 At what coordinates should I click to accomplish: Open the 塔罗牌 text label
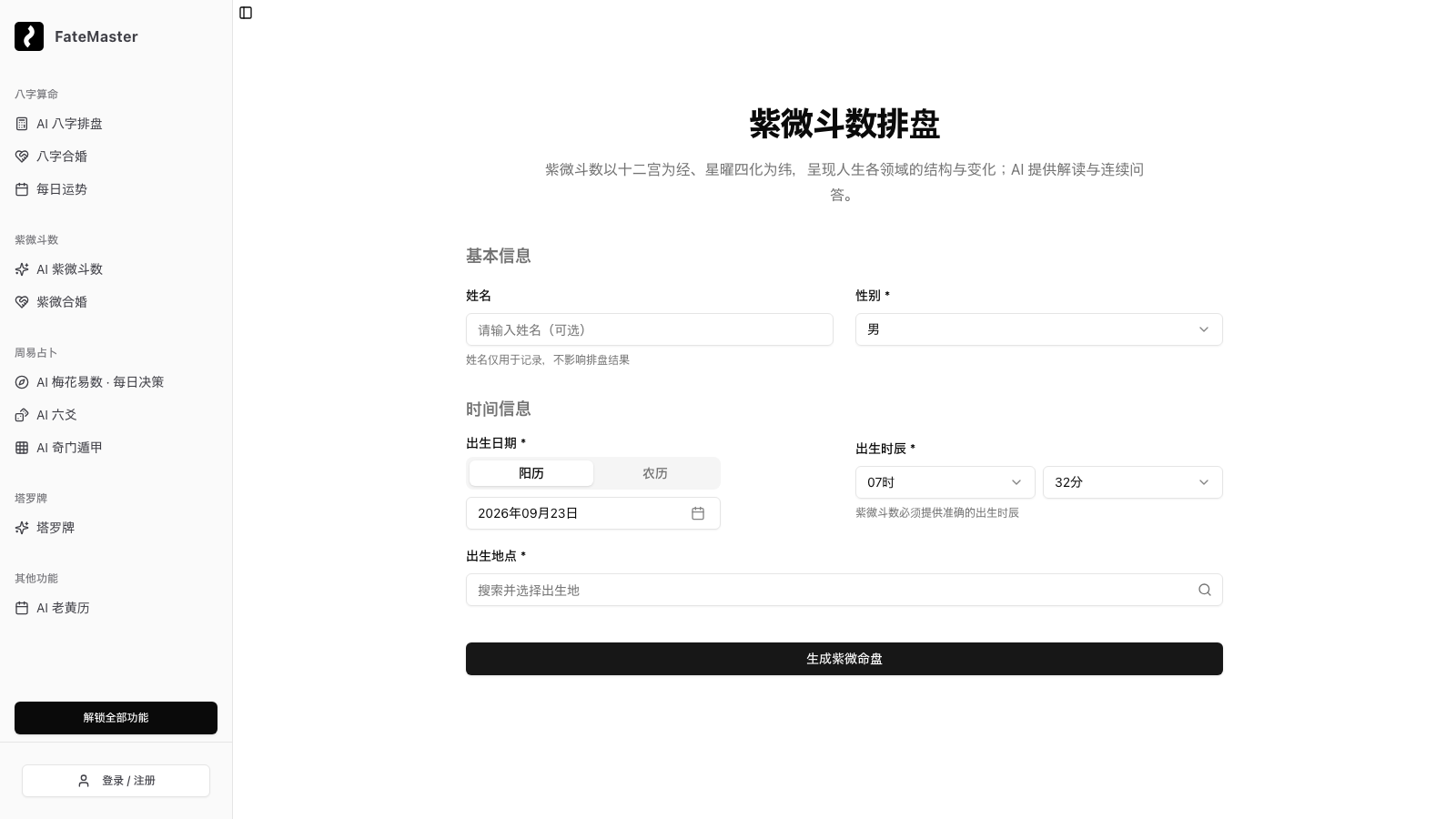coord(56,528)
